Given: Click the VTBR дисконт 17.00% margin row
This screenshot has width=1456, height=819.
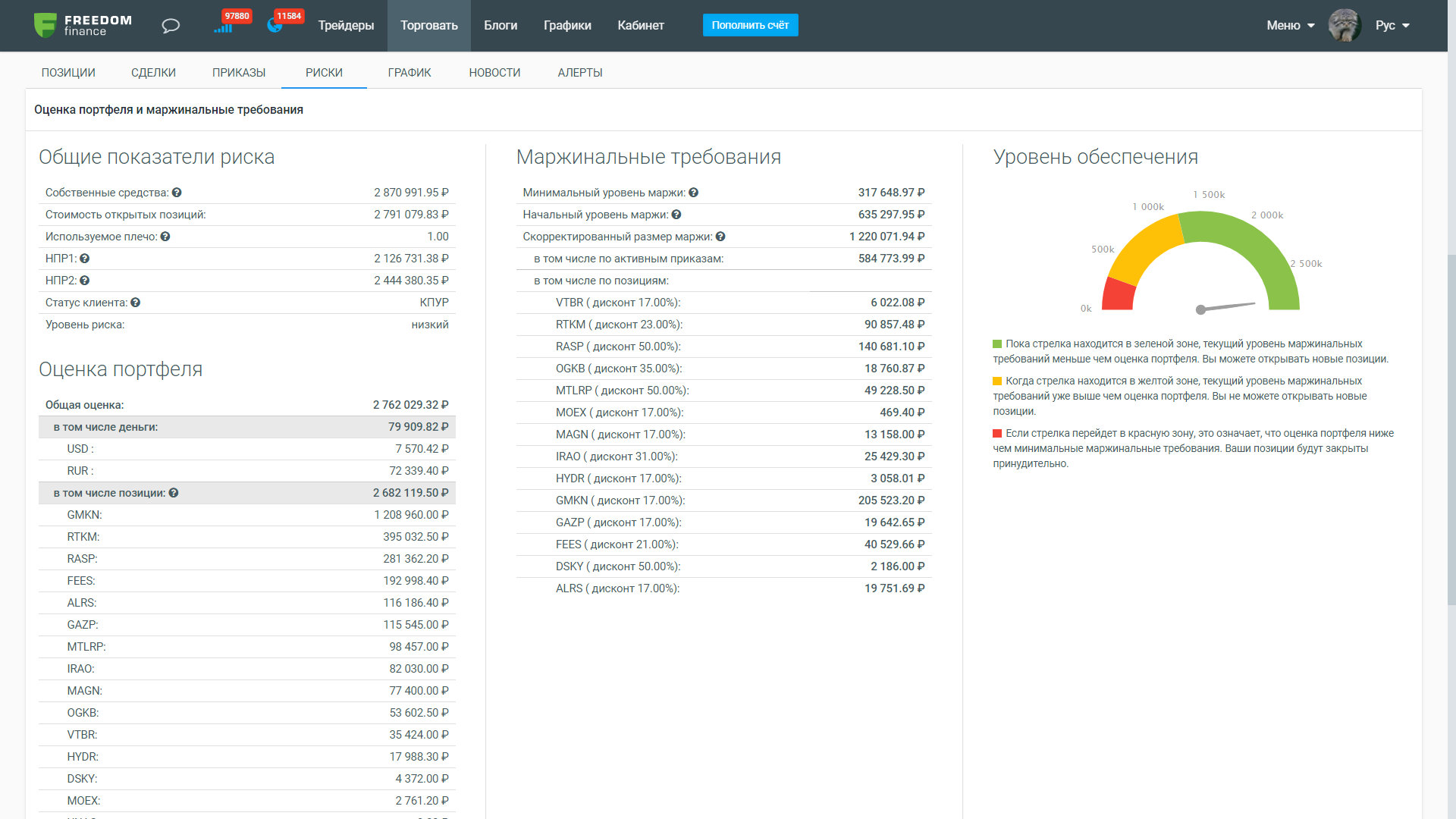Looking at the screenshot, I should tap(723, 303).
